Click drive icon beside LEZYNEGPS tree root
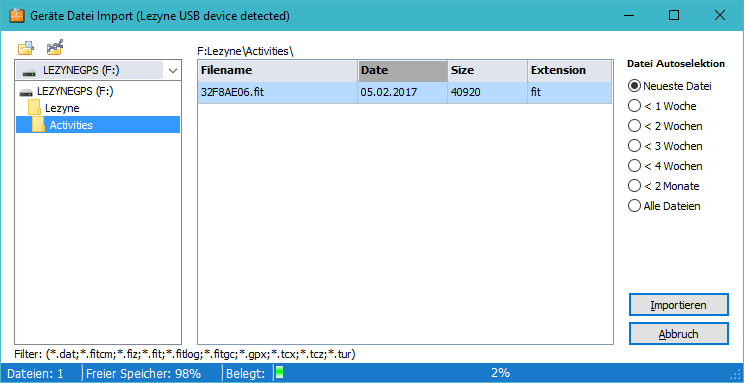744x383 pixels. tap(26, 92)
